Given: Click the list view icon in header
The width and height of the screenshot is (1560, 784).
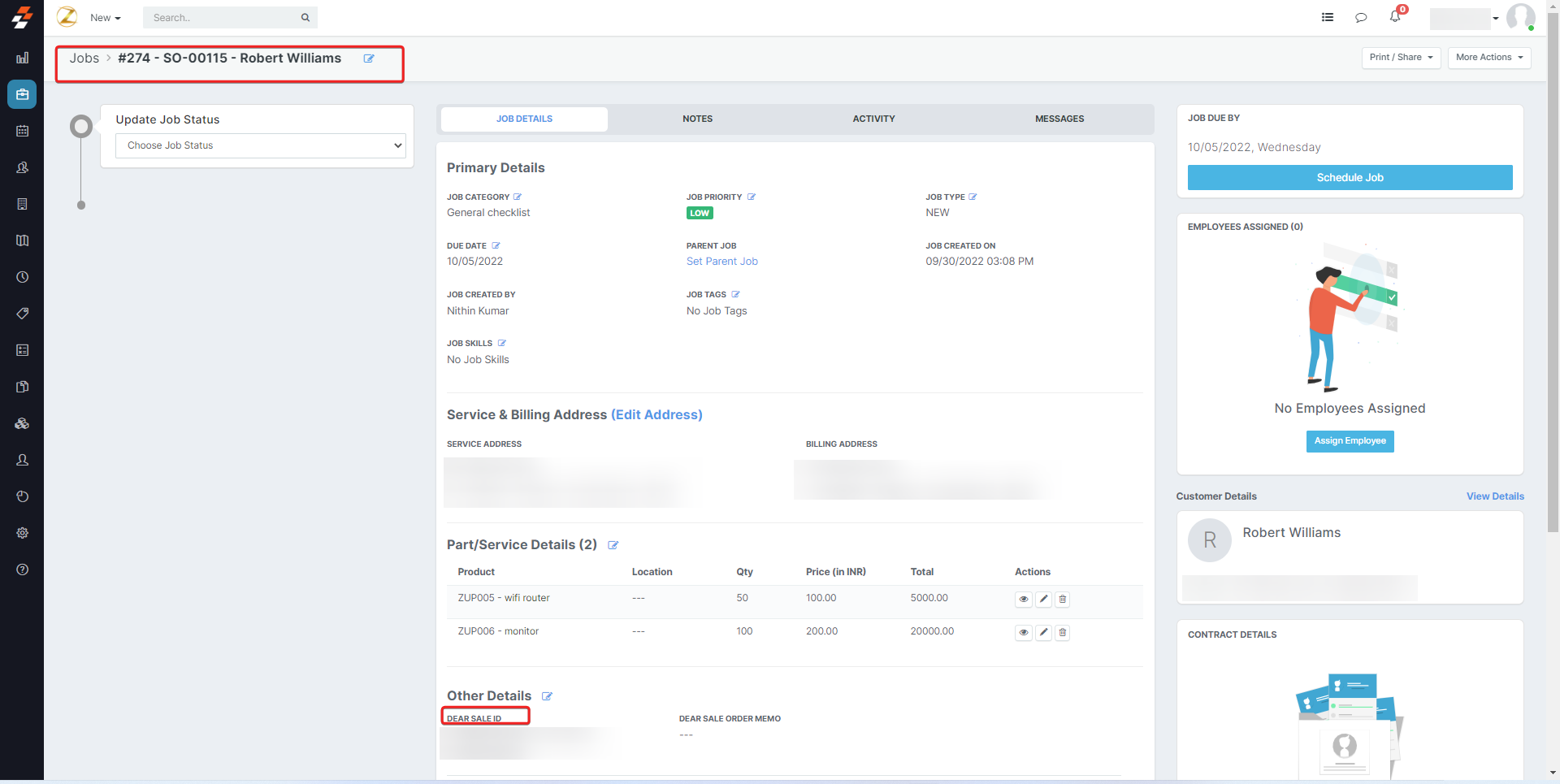Looking at the screenshot, I should pos(1328,17).
